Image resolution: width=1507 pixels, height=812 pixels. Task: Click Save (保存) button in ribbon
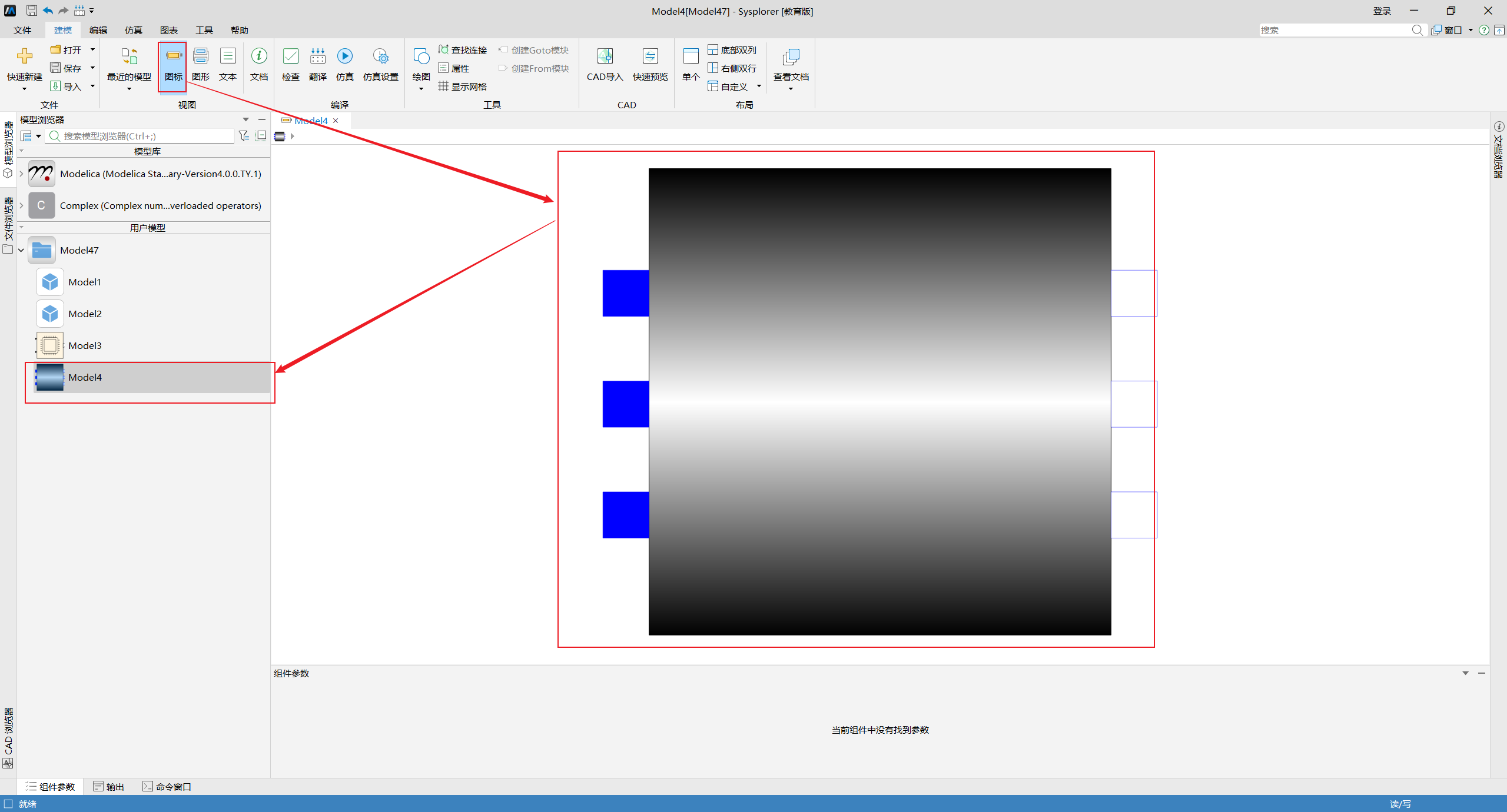66,68
